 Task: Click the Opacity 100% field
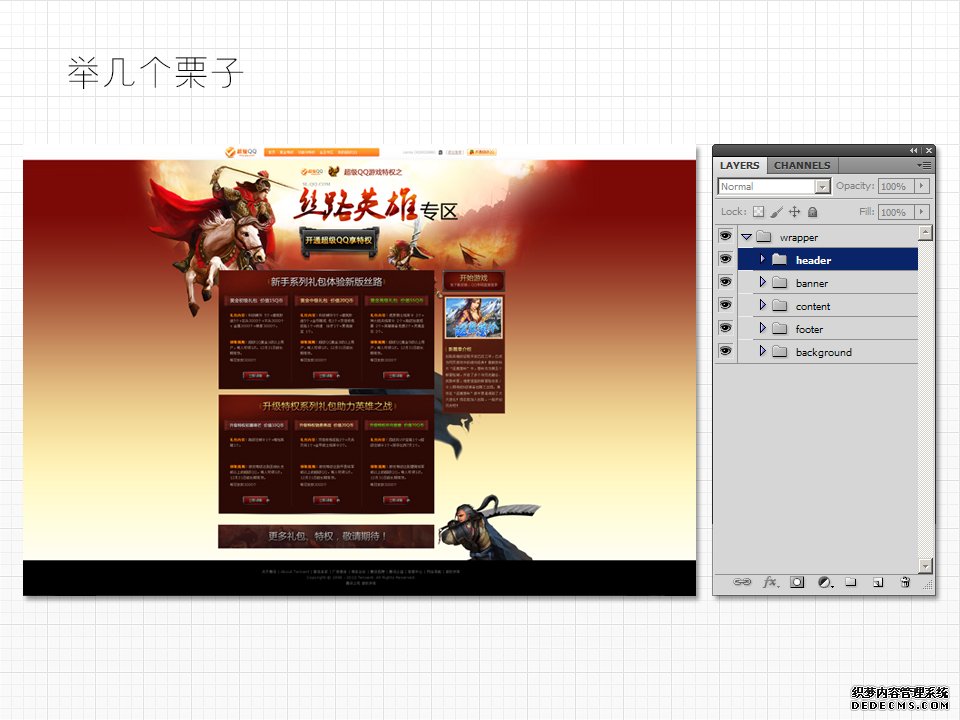pos(896,186)
